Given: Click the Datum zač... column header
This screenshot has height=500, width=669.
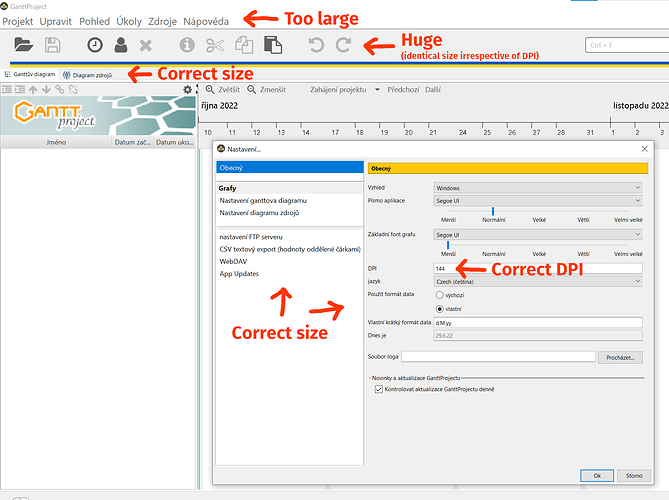Looking at the screenshot, I should pyautogui.click(x=132, y=142).
